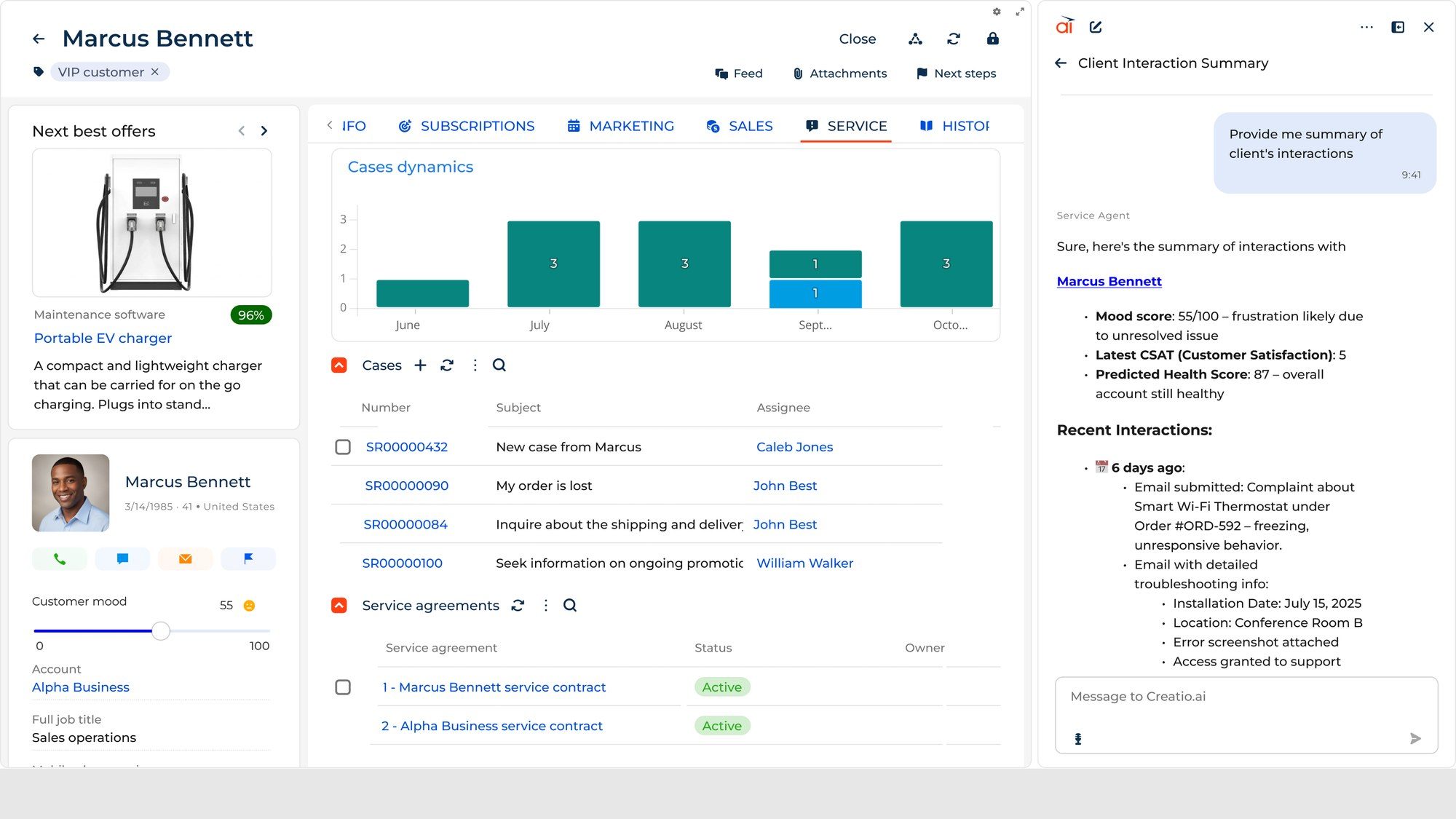Open the Alpha Business account link

81,687
